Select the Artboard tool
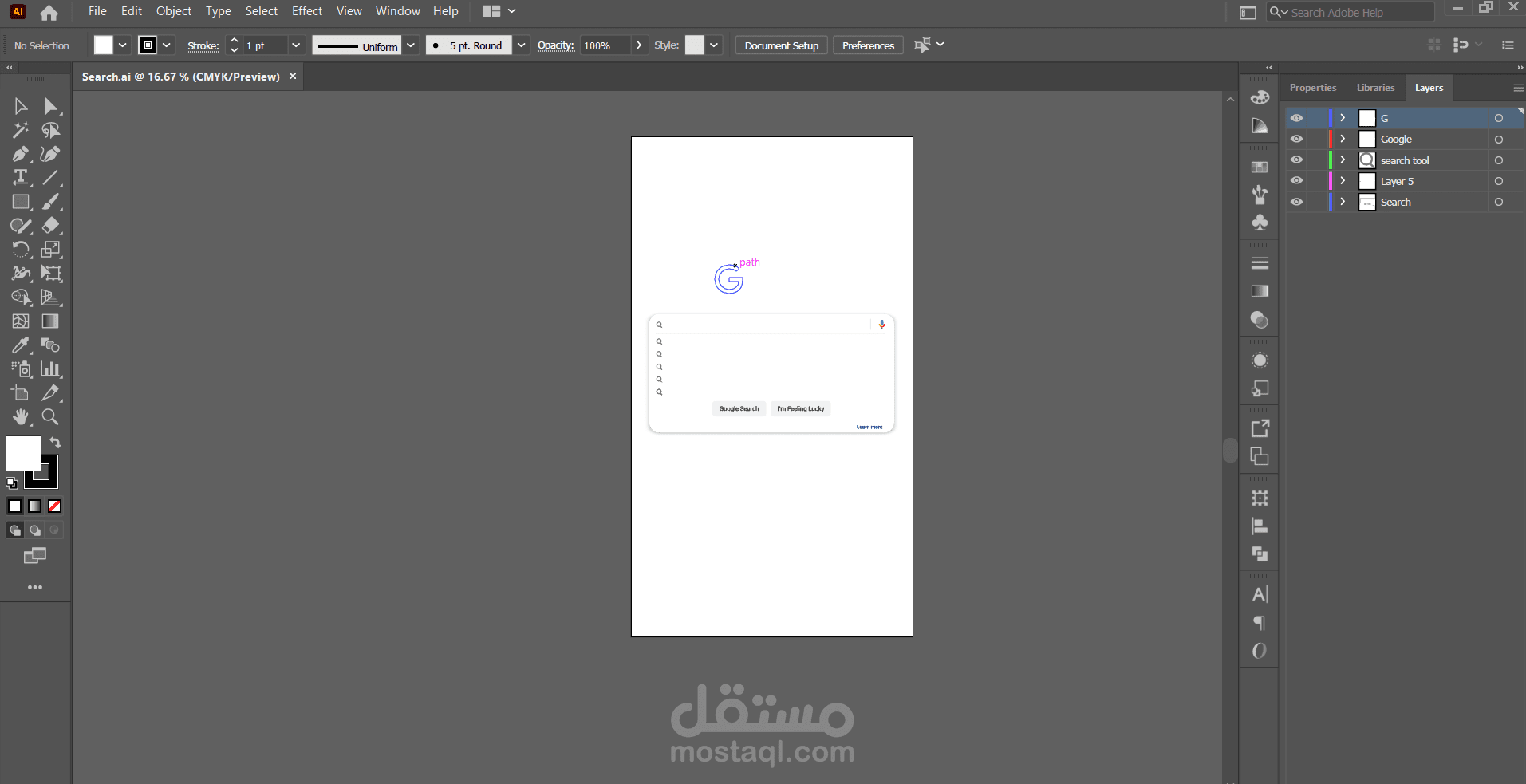Screen dimensions: 1526x784 [x=21, y=393]
